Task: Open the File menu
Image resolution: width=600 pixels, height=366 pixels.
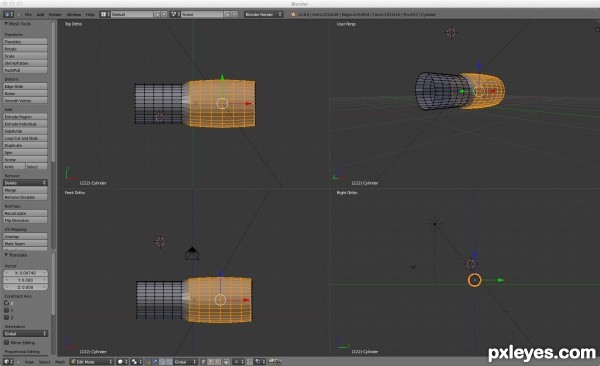Action: pos(28,14)
